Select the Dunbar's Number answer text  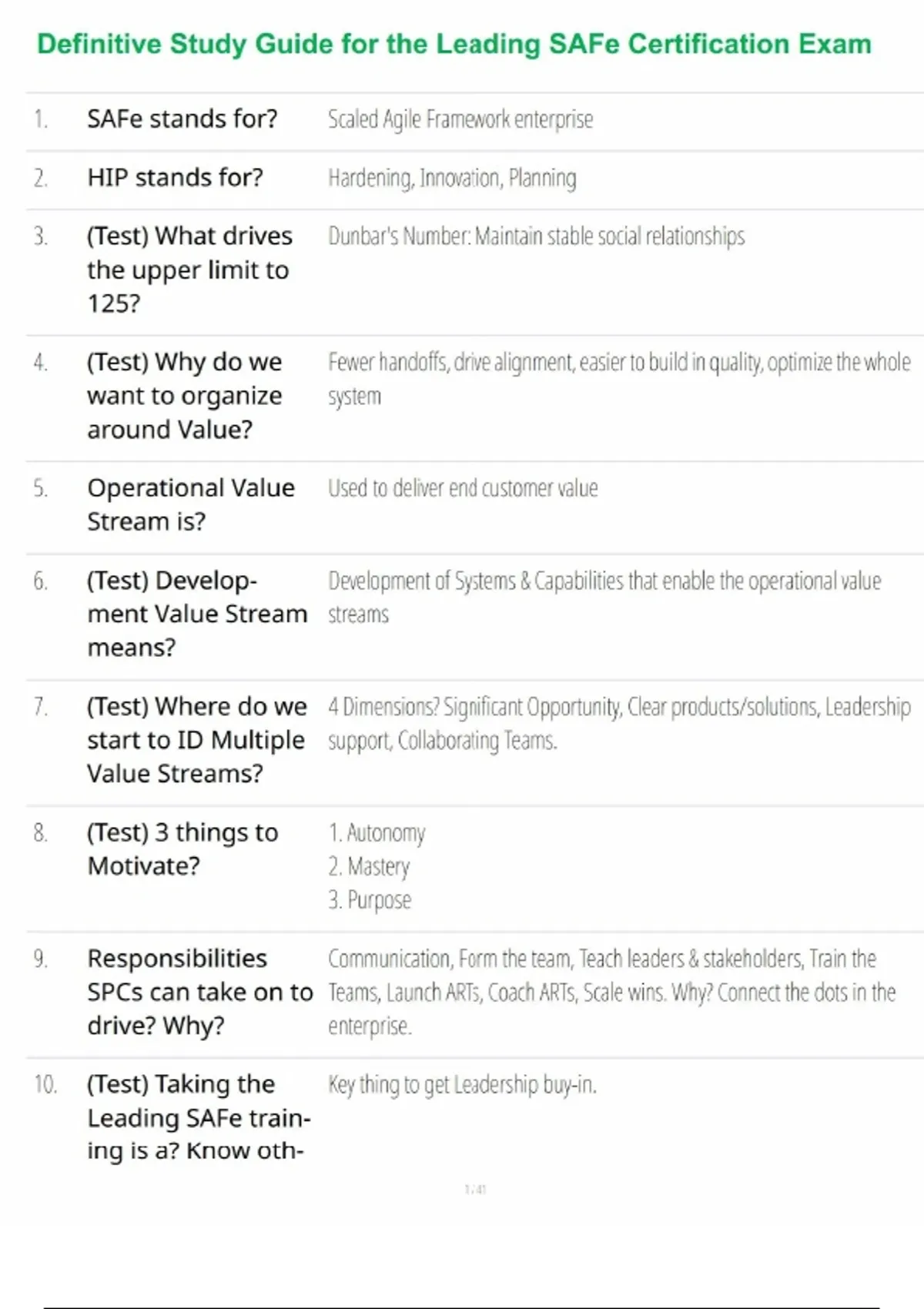tap(536, 236)
